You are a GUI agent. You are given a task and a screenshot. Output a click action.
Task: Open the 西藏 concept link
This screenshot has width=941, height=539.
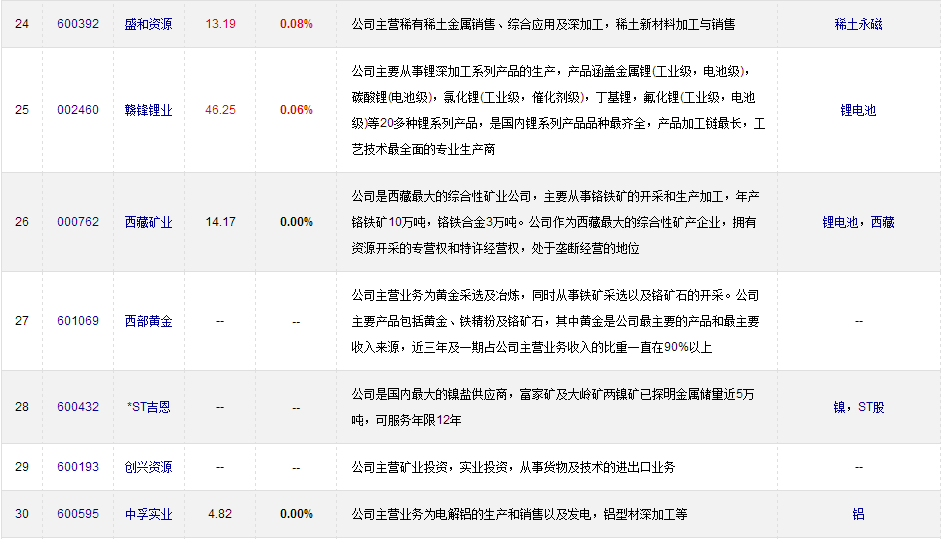[883, 222]
